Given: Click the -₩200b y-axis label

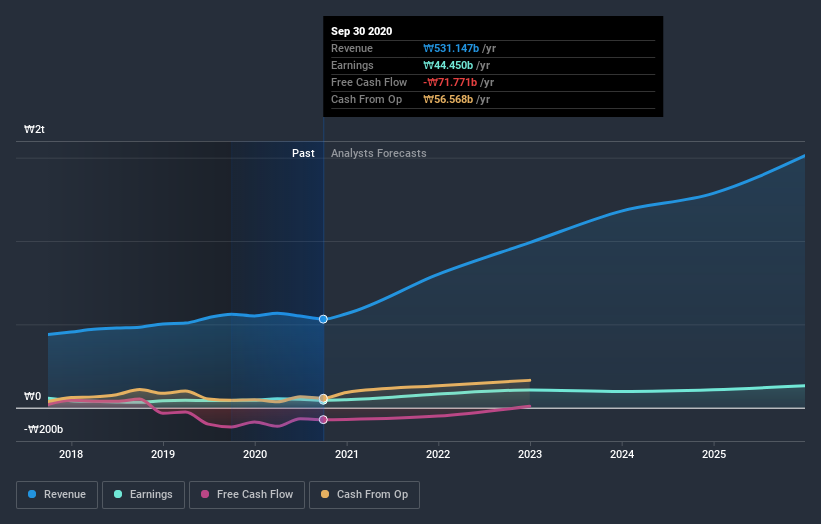Looking at the screenshot, I should click(x=43, y=429).
